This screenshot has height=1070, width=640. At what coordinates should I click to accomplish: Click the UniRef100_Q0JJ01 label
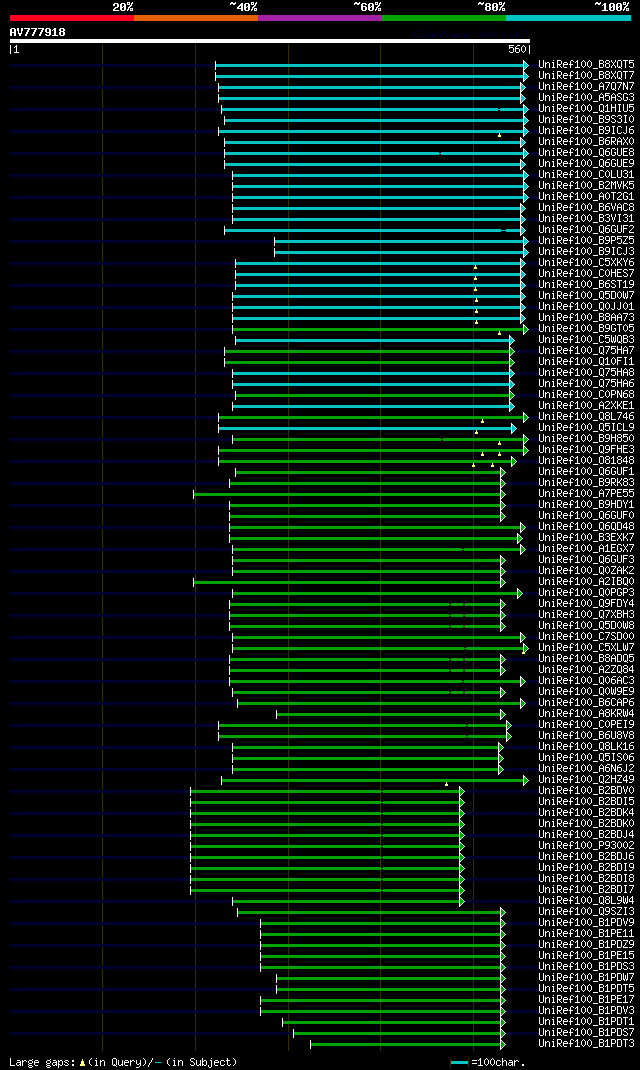coord(586,306)
